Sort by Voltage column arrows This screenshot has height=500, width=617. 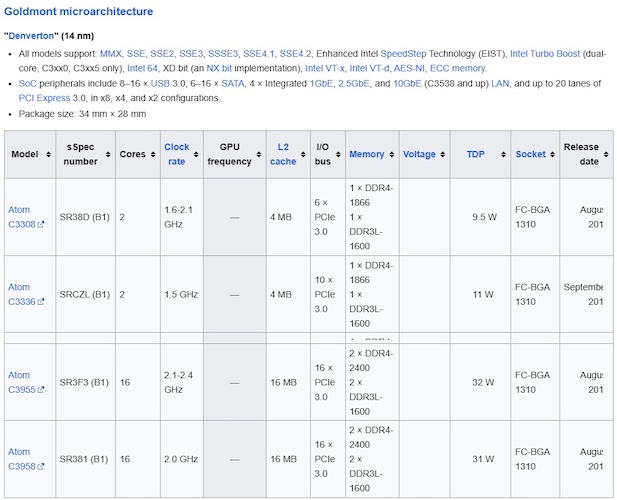pos(443,154)
